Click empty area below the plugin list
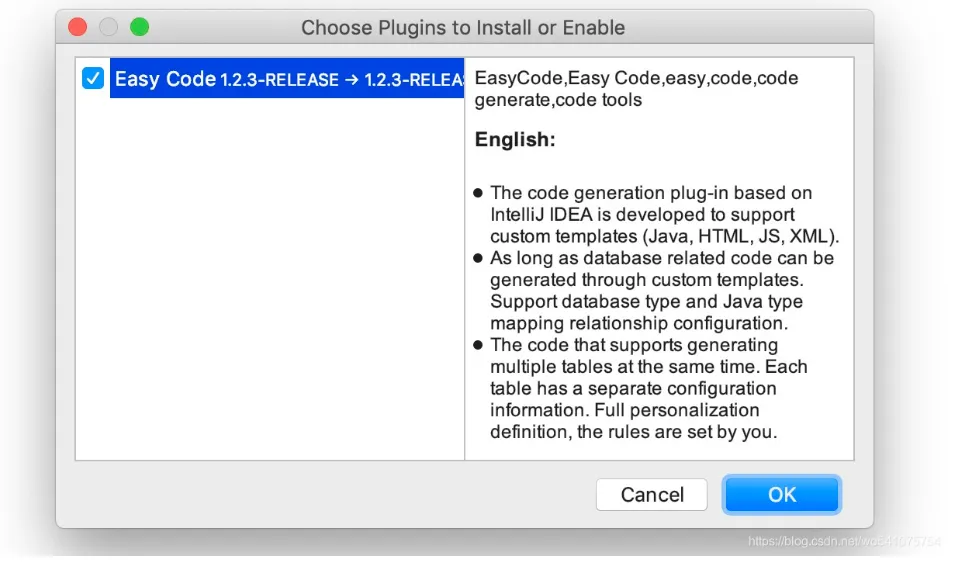 [x=270, y=300]
